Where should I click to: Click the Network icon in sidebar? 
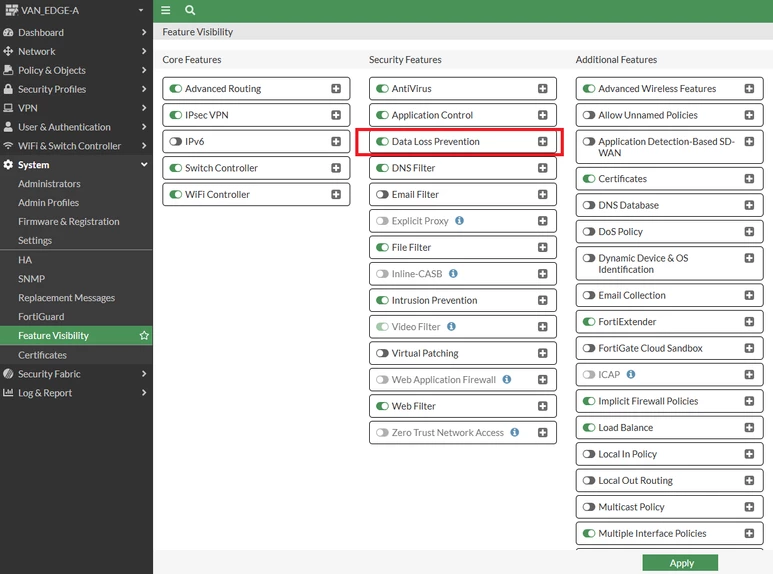click(8, 51)
